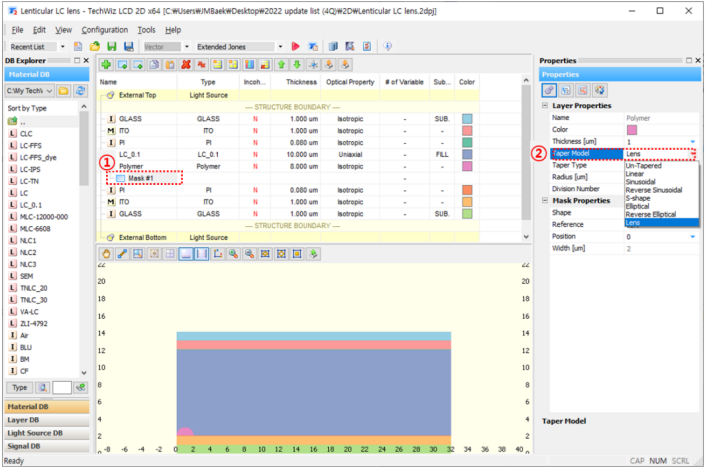This screenshot has height=470, width=707.
Task: Click the refresh icon in DB Explorer
Action: pos(80,91)
